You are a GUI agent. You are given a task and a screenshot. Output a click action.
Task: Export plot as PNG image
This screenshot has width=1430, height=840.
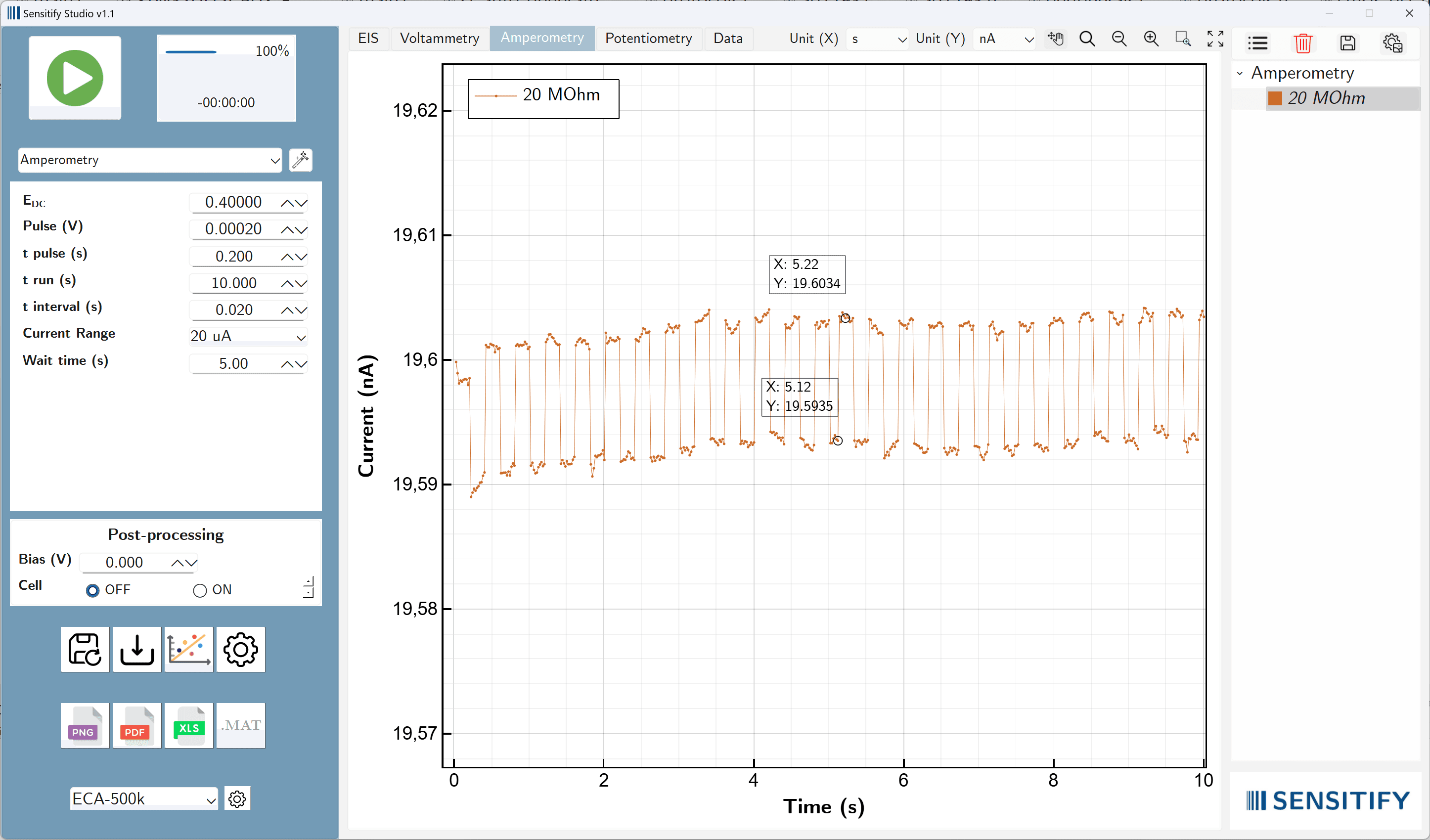click(x=85, y=725)
